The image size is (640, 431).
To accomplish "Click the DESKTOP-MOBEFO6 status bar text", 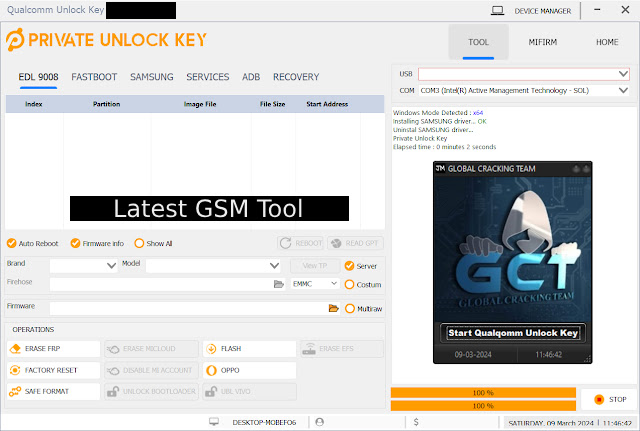I will (264, 422).
